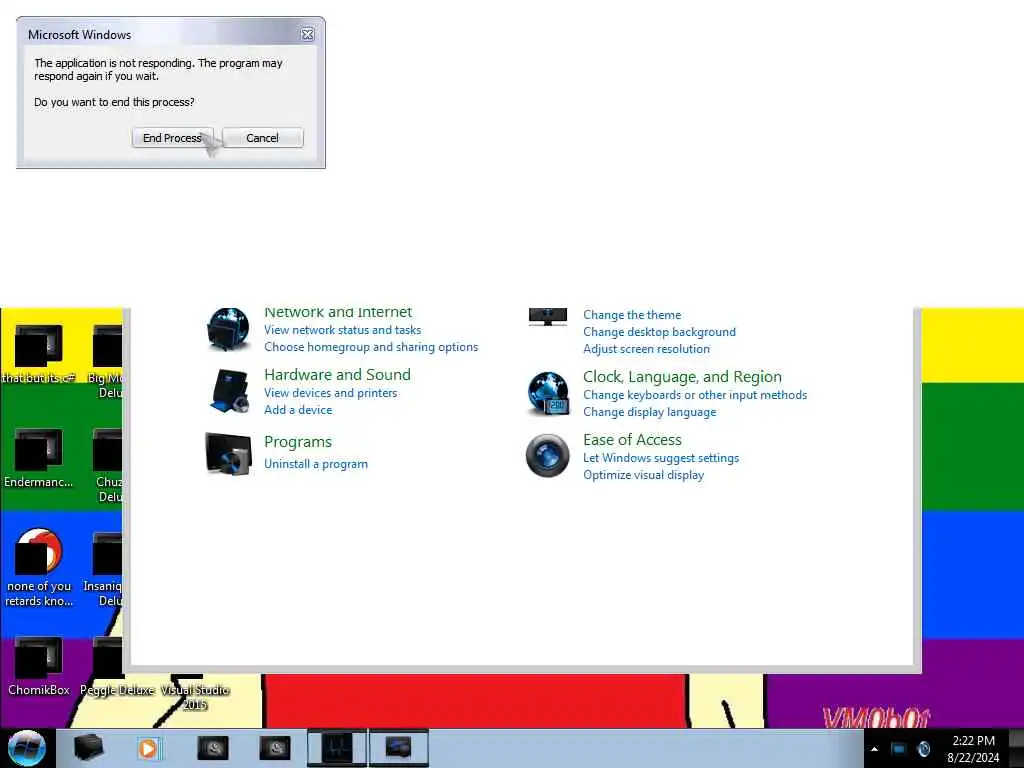Image resolution: width=1024 pixels, height=768 pixels.
Task: Click View devices and printers
Action: (x=330, y=392)
